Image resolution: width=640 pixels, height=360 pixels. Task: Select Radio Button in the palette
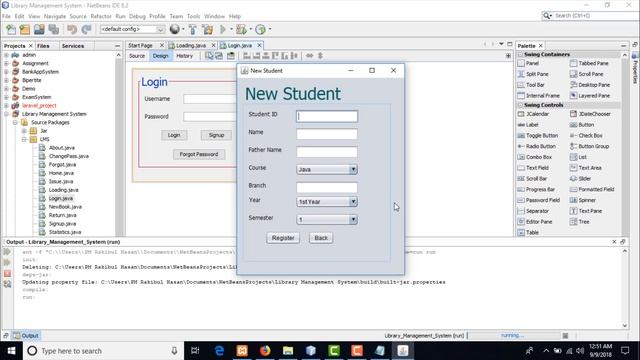[x=537, y=146]
